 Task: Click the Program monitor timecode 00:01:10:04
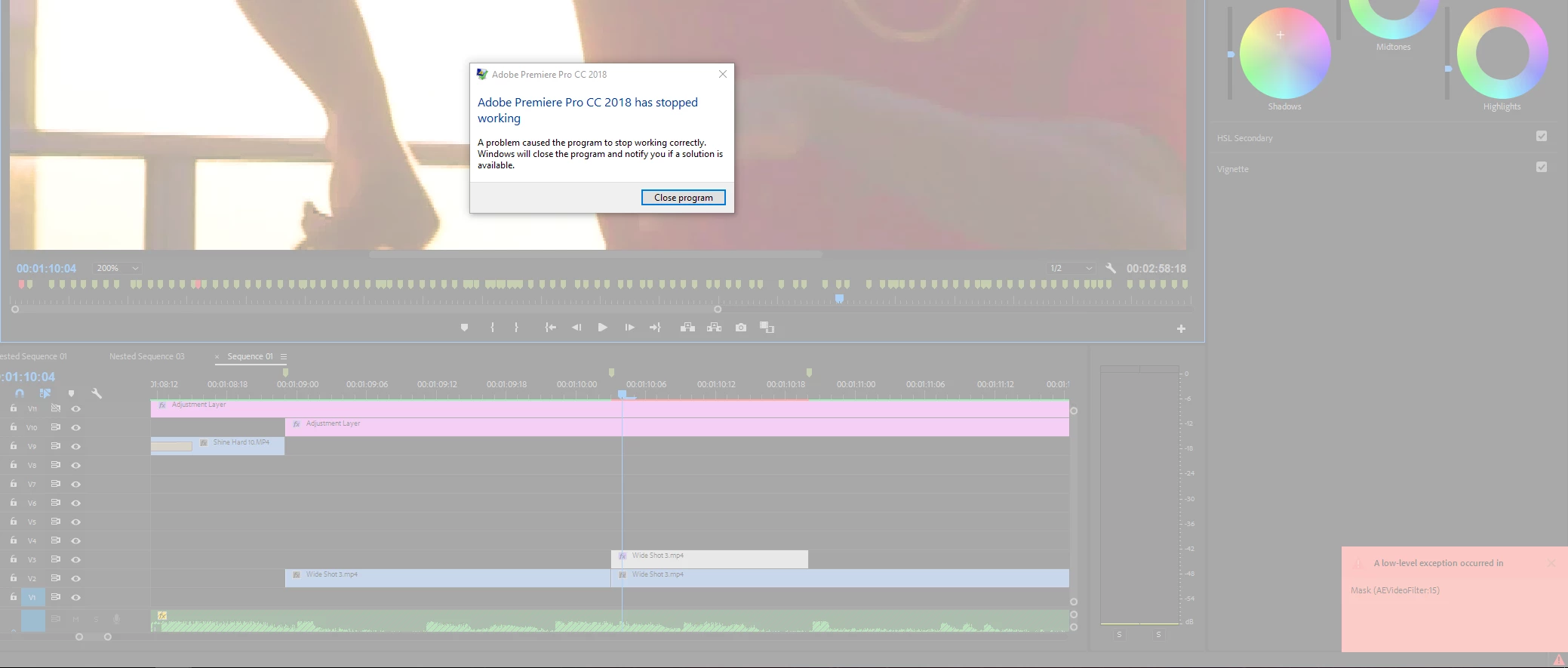pyautogui.click(x=46, y=269)
